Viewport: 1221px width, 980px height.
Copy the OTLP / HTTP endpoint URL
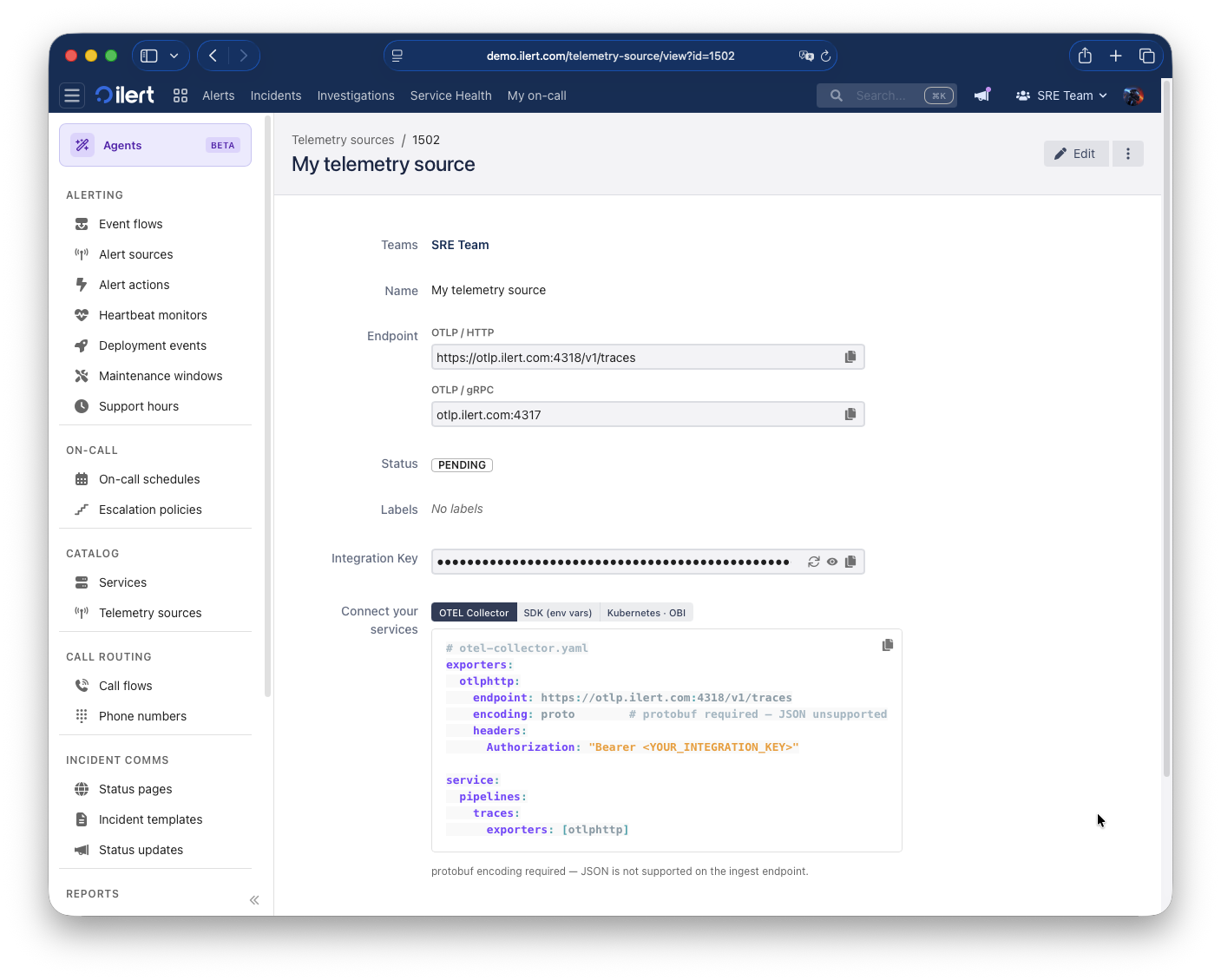point(850,357)
